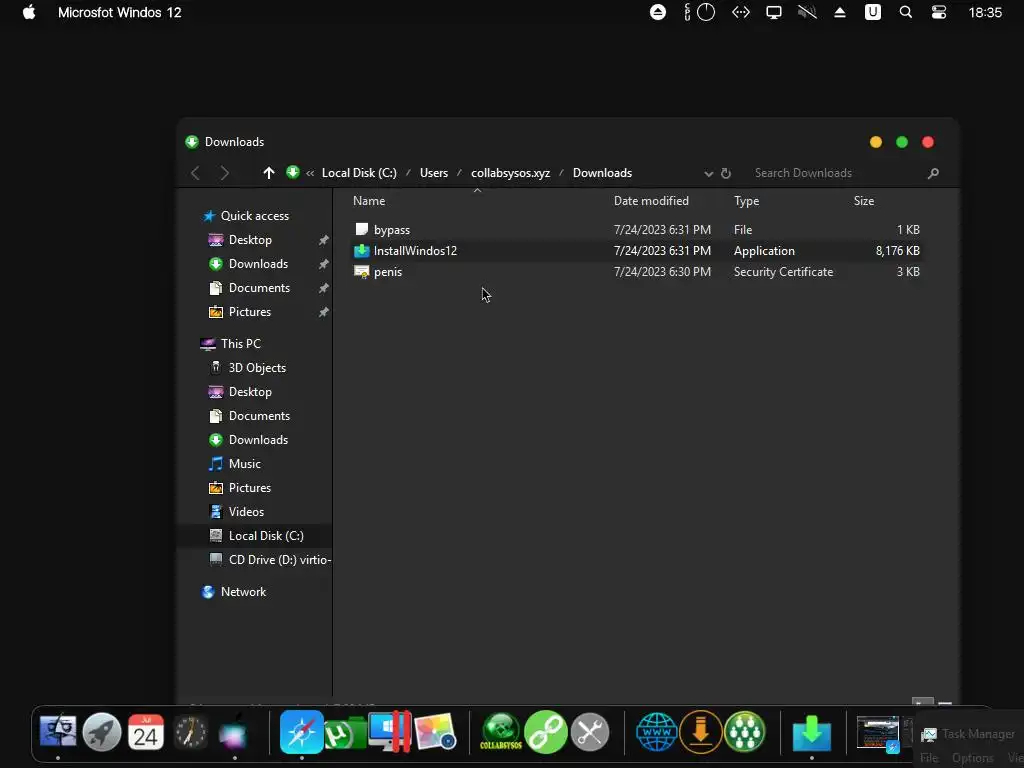Select the bypass file
Viewport: 1024px width, 768px height.
[x=637, y=230]
